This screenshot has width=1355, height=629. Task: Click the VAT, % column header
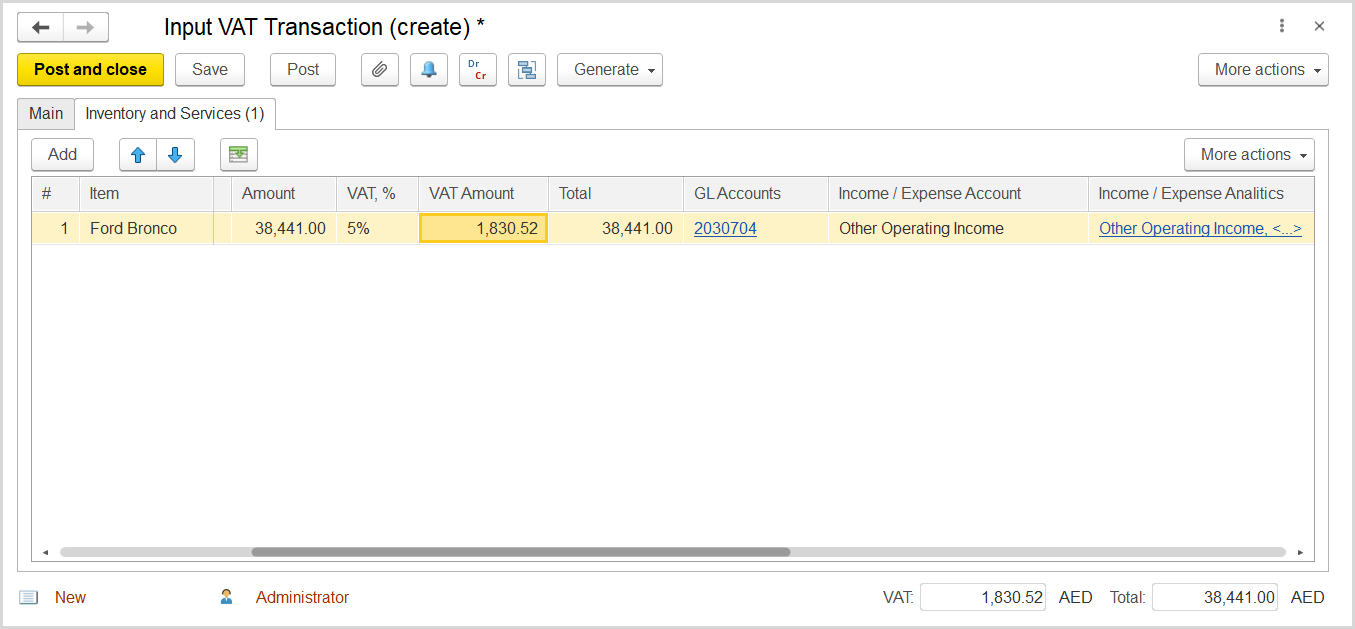tap(377, 194)
